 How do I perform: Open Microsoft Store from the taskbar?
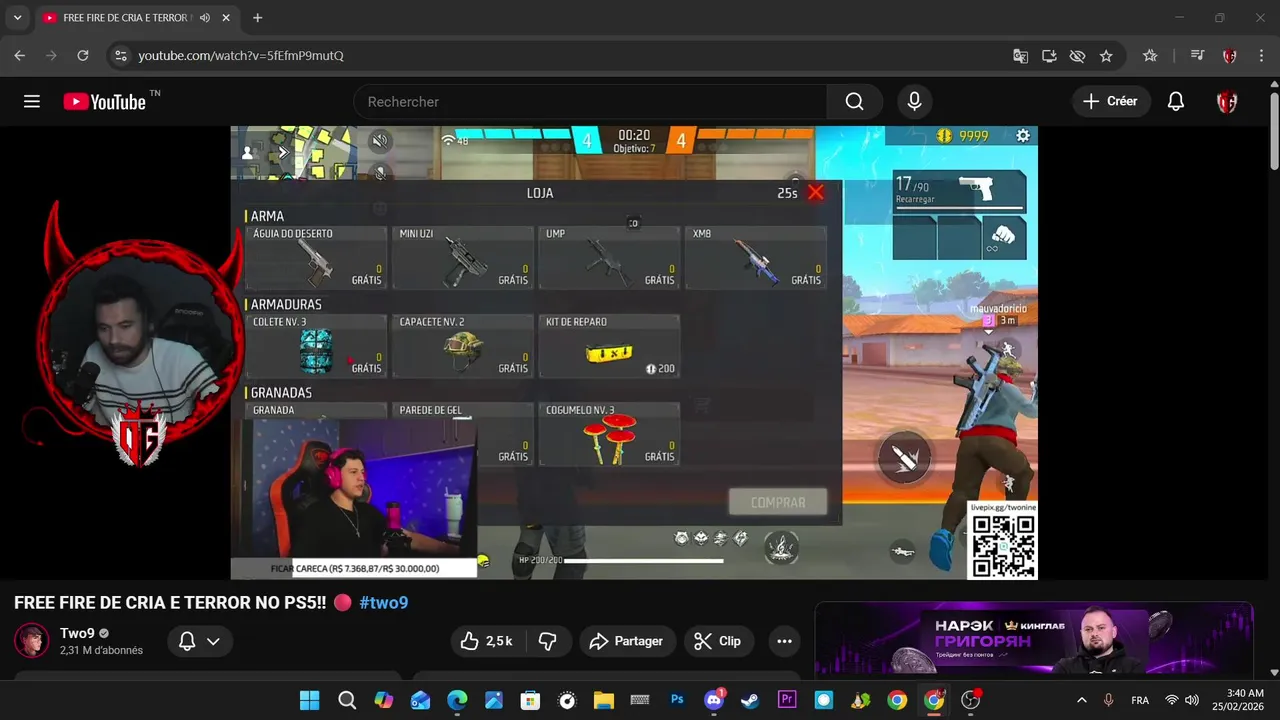(x=531, y=700)
